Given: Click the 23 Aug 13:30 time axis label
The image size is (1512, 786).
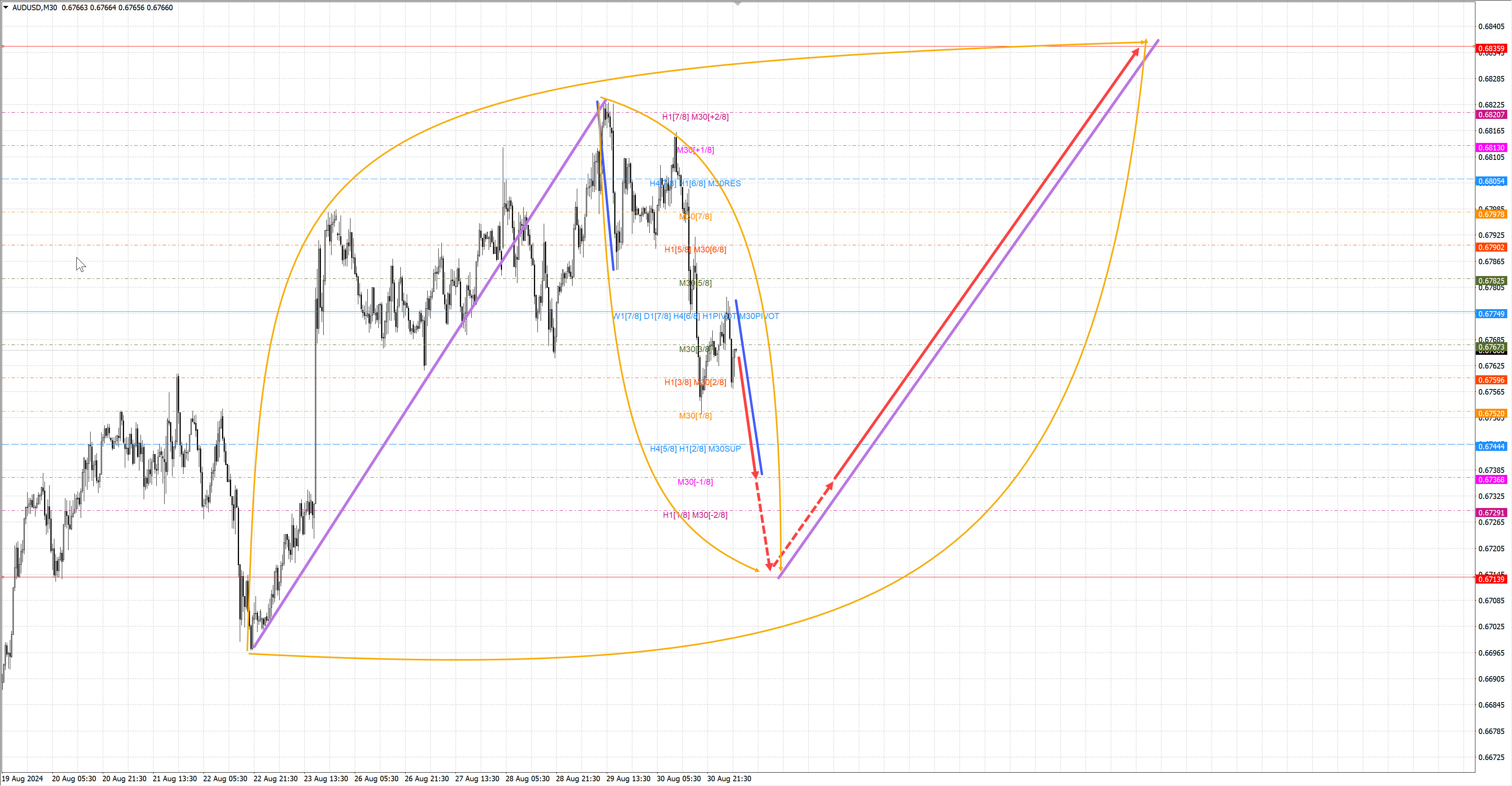Looking at the screenshot, I should [326, 779].
